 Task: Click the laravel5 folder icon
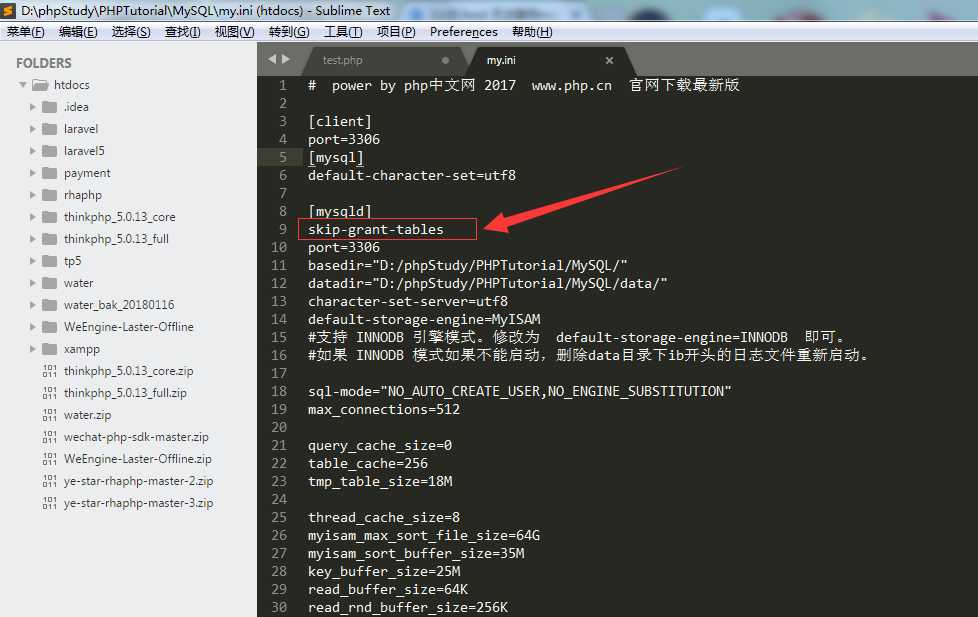click(50, 151)
